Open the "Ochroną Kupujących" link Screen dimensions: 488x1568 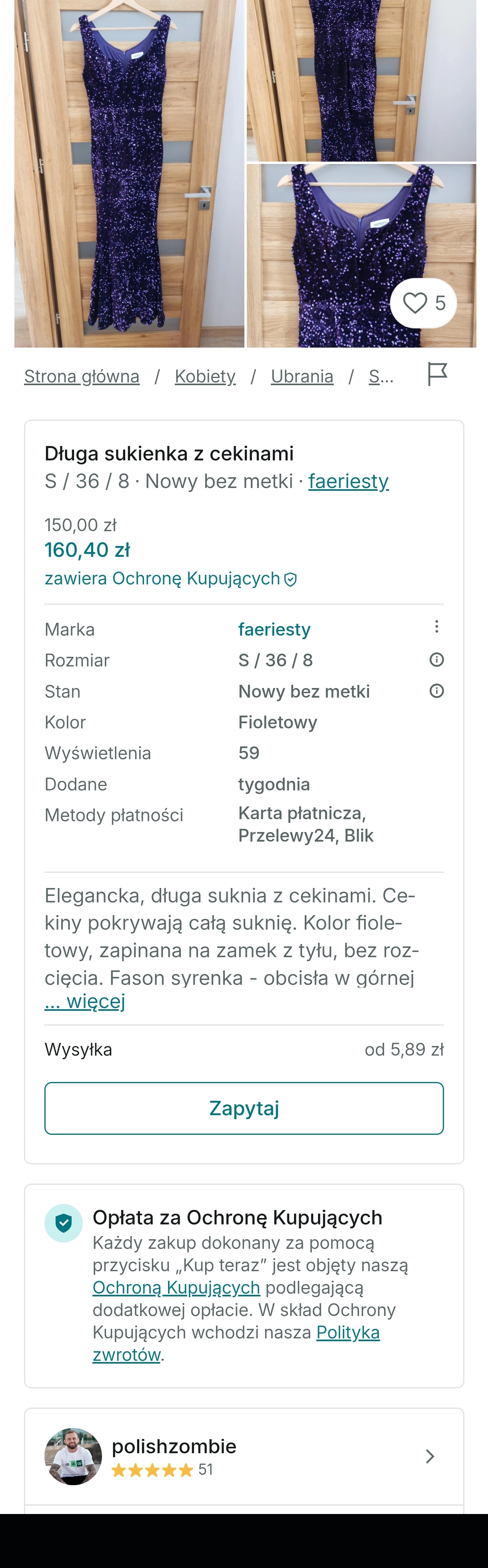[176, 1287]
